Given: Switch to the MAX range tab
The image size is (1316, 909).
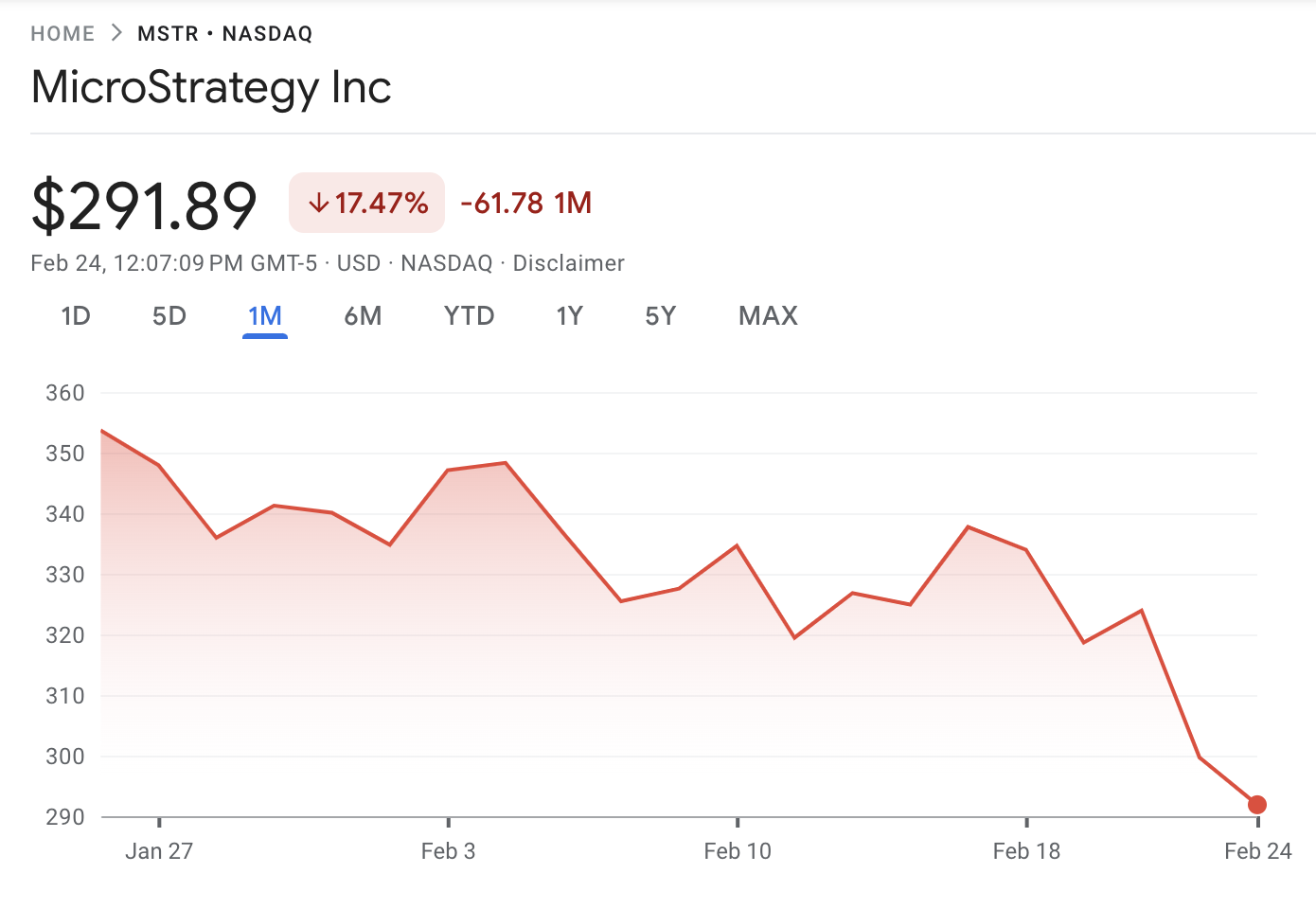Looking at the screenshot, I should [x=768, y=316].
